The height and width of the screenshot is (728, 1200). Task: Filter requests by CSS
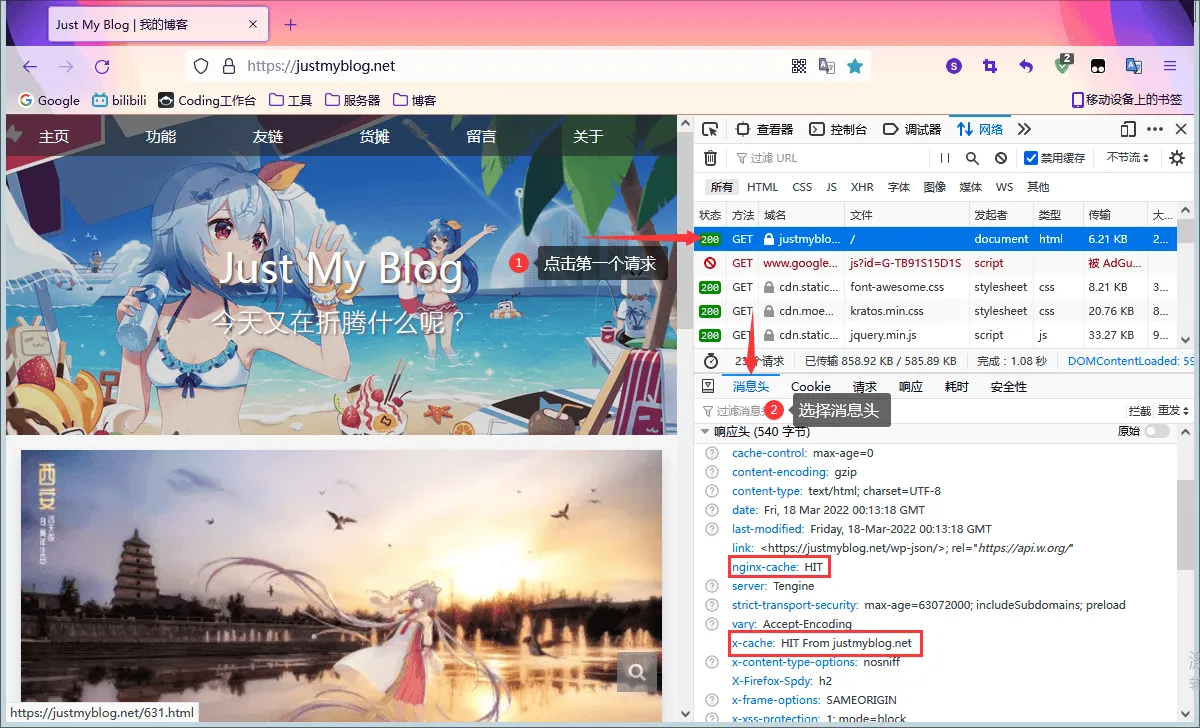pyautogui.click(x=802, y=187)
